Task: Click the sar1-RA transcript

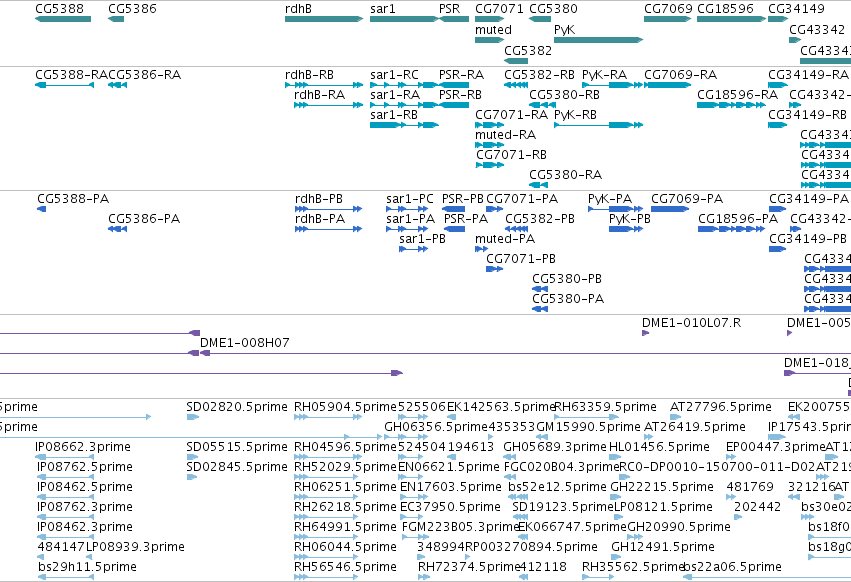Action: point(404,105)
